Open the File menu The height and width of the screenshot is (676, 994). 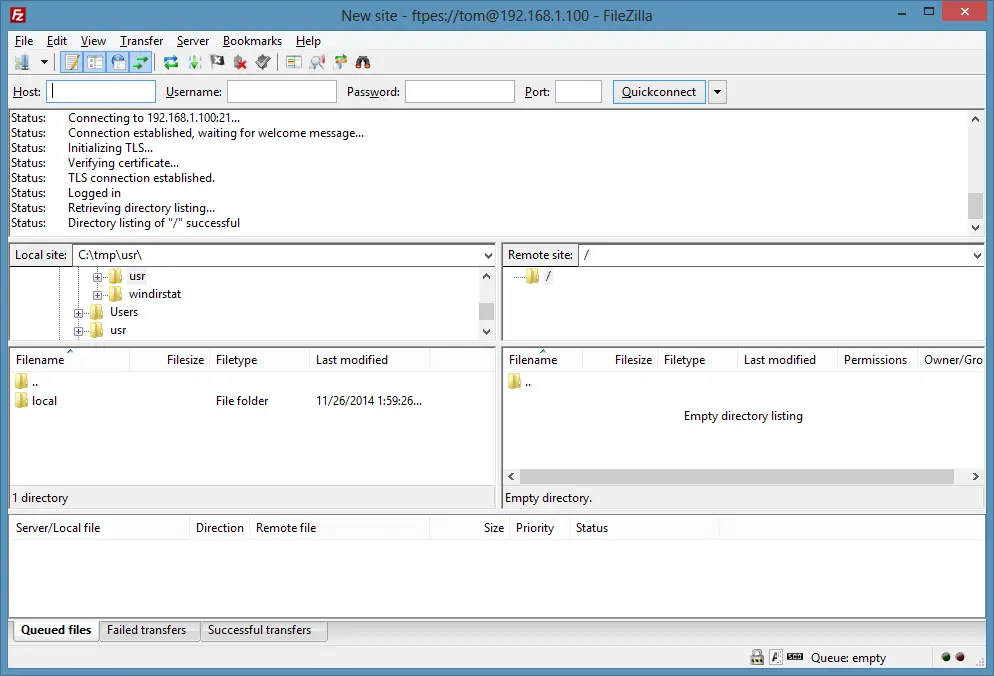pyautogui.click(x=24, y=41)
